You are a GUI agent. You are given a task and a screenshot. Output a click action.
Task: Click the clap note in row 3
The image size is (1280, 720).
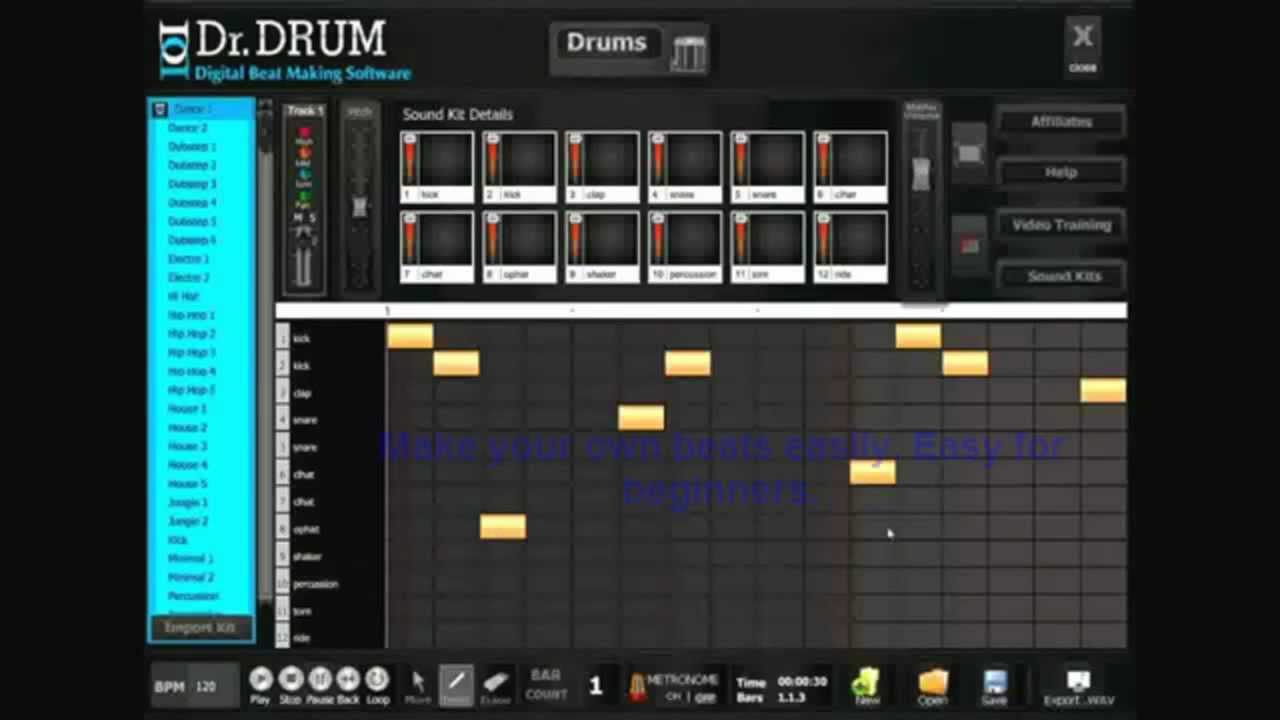click(x=1103, y=390)
